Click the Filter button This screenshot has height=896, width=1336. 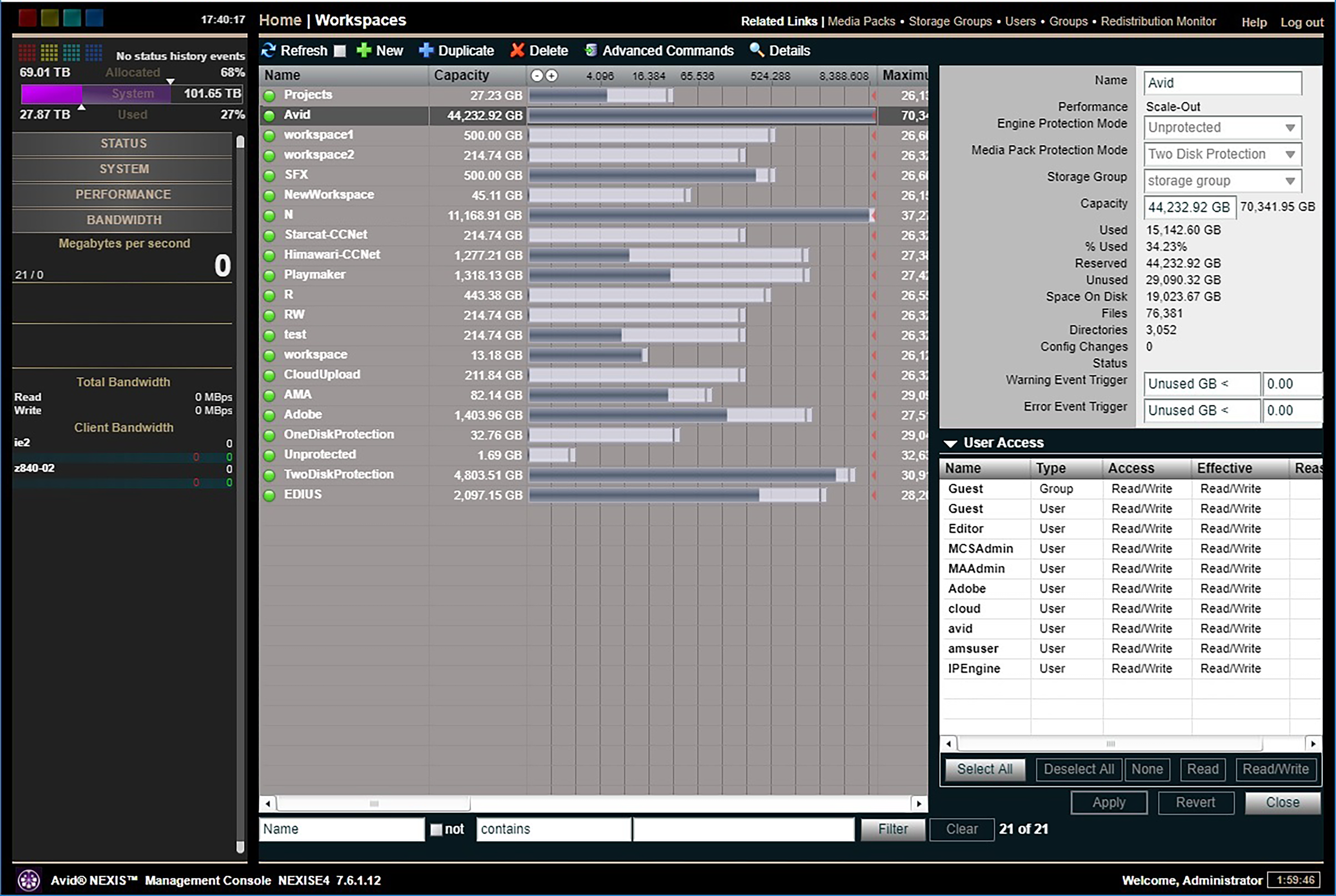[x=892, y=829]
